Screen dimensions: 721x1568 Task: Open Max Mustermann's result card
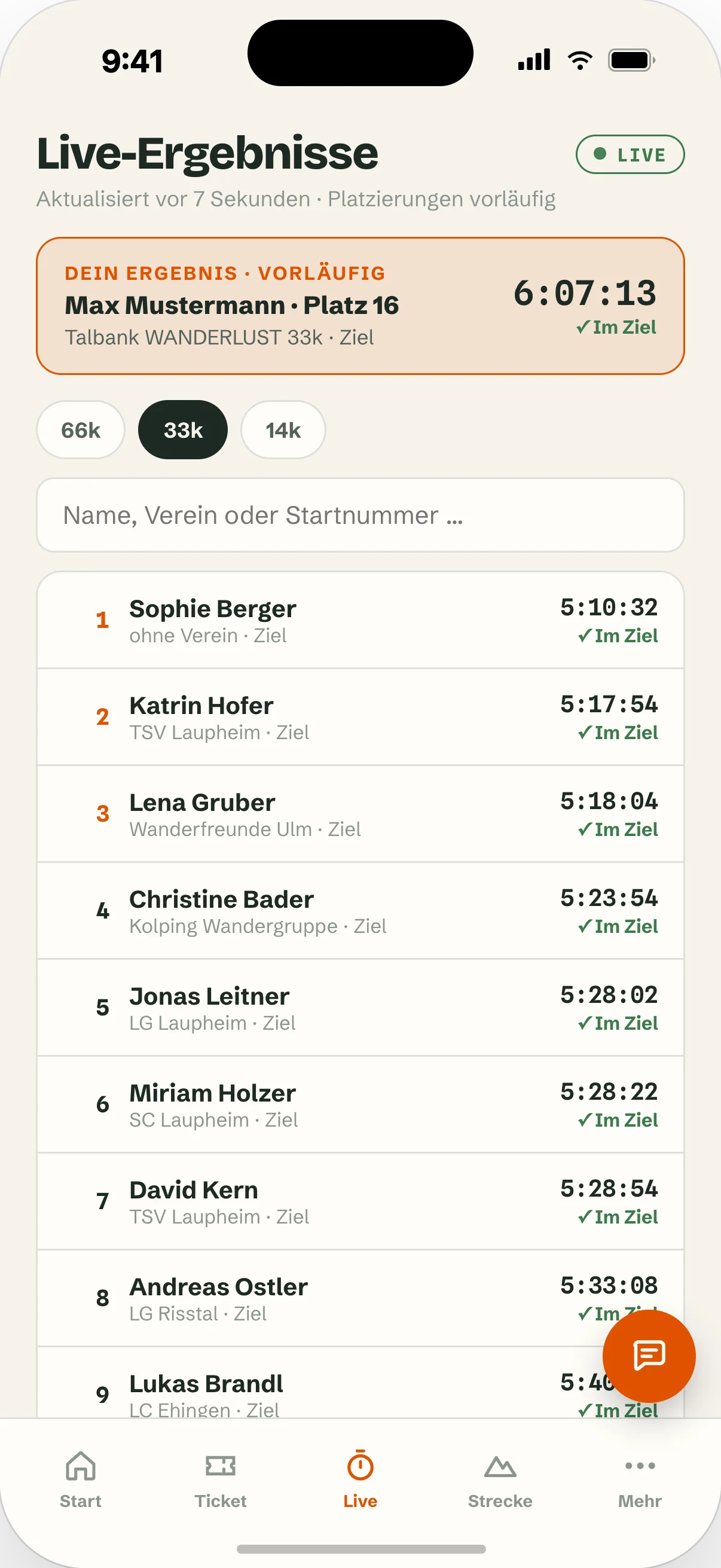click(x=360, y=306)
